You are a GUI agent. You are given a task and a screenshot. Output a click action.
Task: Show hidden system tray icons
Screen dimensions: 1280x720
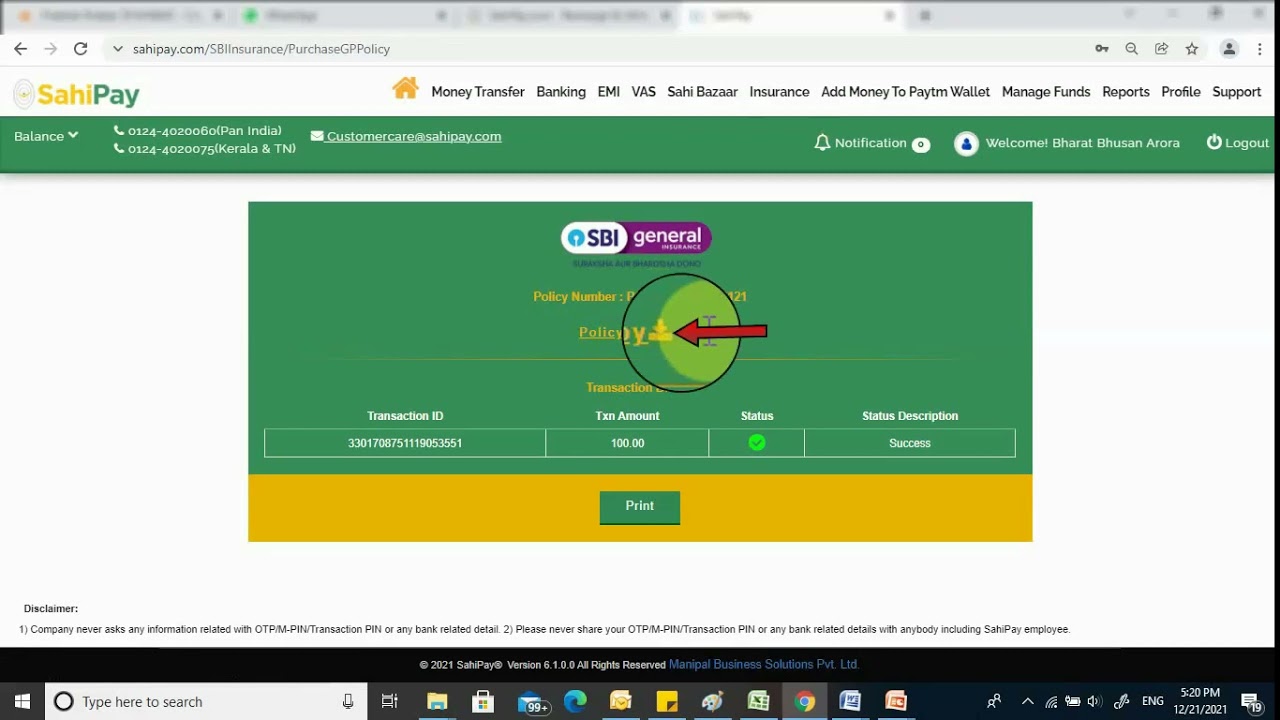[x=1027, y=701]
